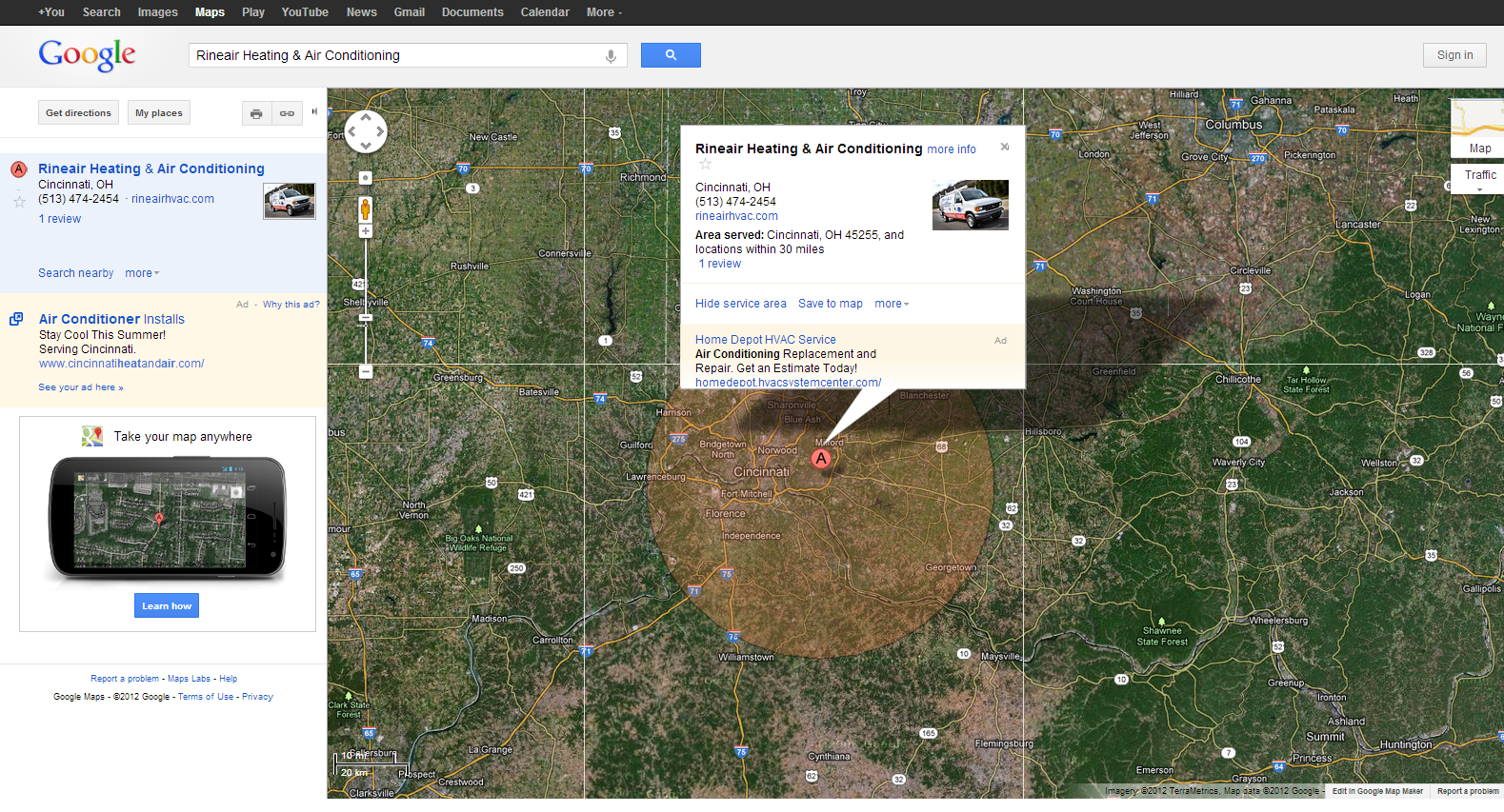The height and width of the screenshot is (812, 1504).
Task: Get a link with the chain icon
Action: click(287, 113)
